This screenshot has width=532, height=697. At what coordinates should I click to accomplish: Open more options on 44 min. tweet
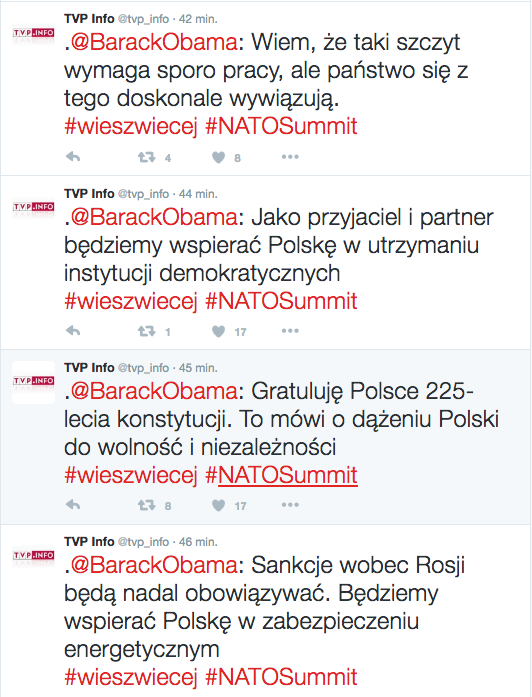290,331
